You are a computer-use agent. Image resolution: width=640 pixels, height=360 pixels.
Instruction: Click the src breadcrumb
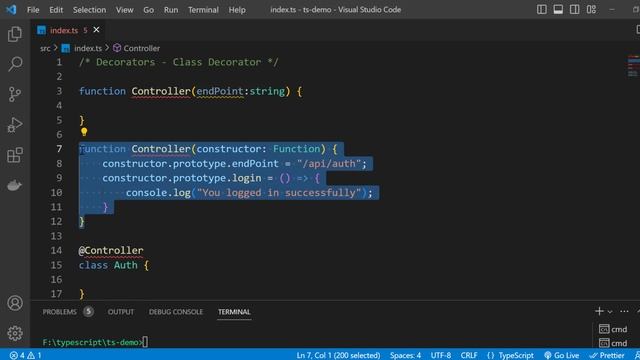[45, 48]
